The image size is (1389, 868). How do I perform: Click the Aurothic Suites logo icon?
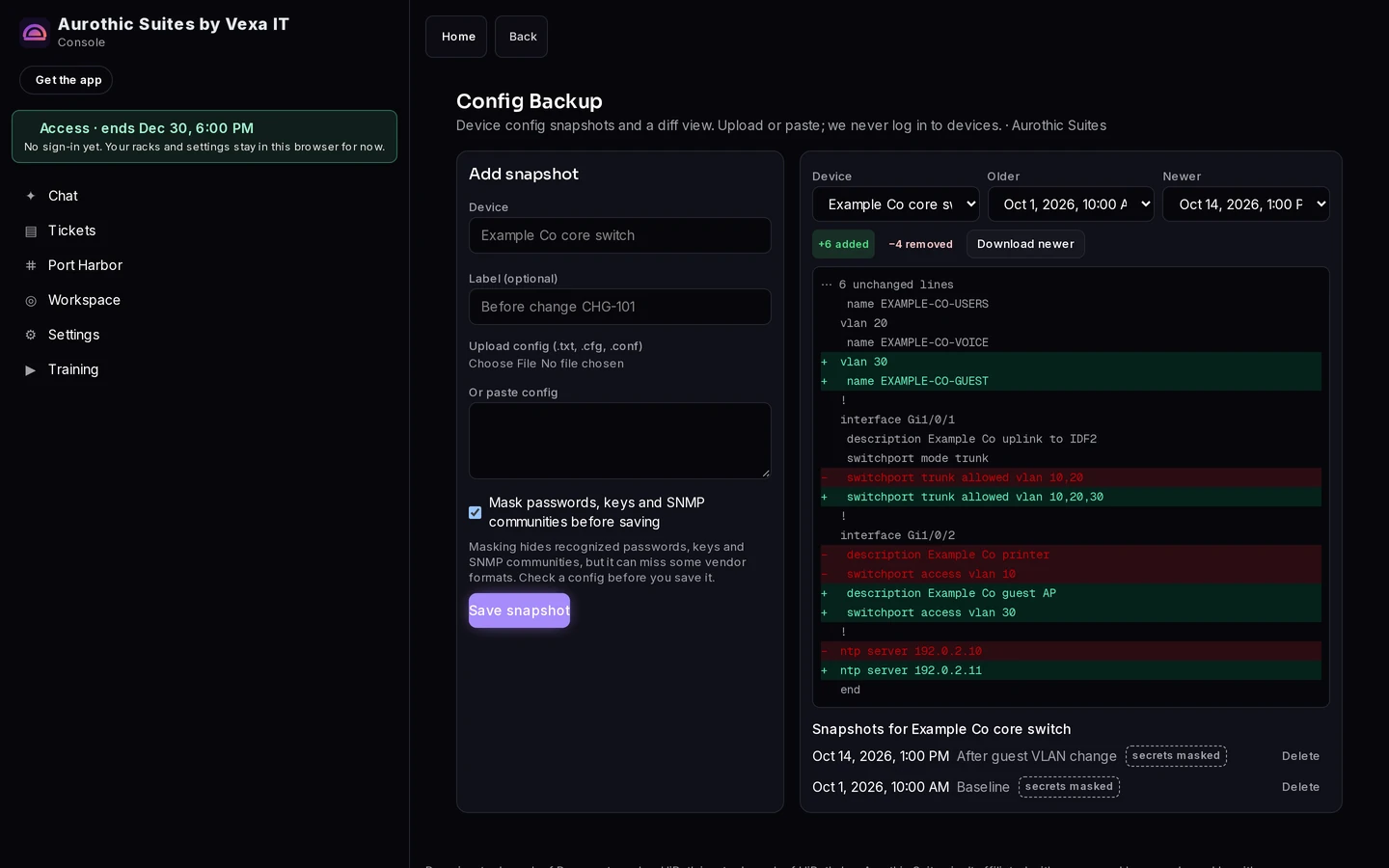(x=35, y=33)
